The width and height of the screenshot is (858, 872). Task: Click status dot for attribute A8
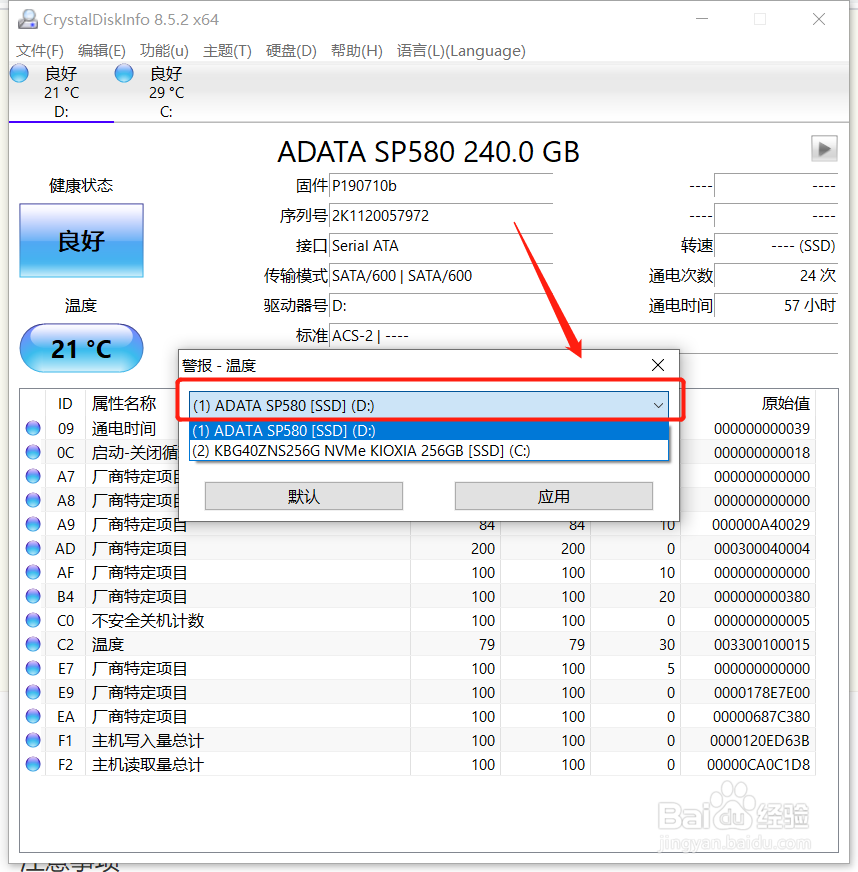click(33, 500)
